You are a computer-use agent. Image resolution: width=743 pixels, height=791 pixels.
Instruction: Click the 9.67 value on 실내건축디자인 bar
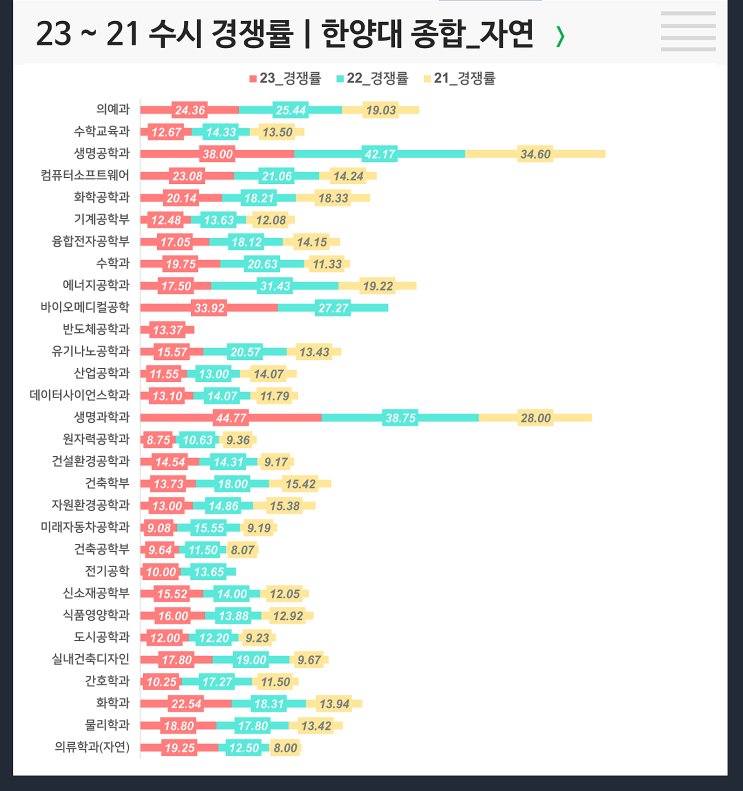click(x=309, y=660)
